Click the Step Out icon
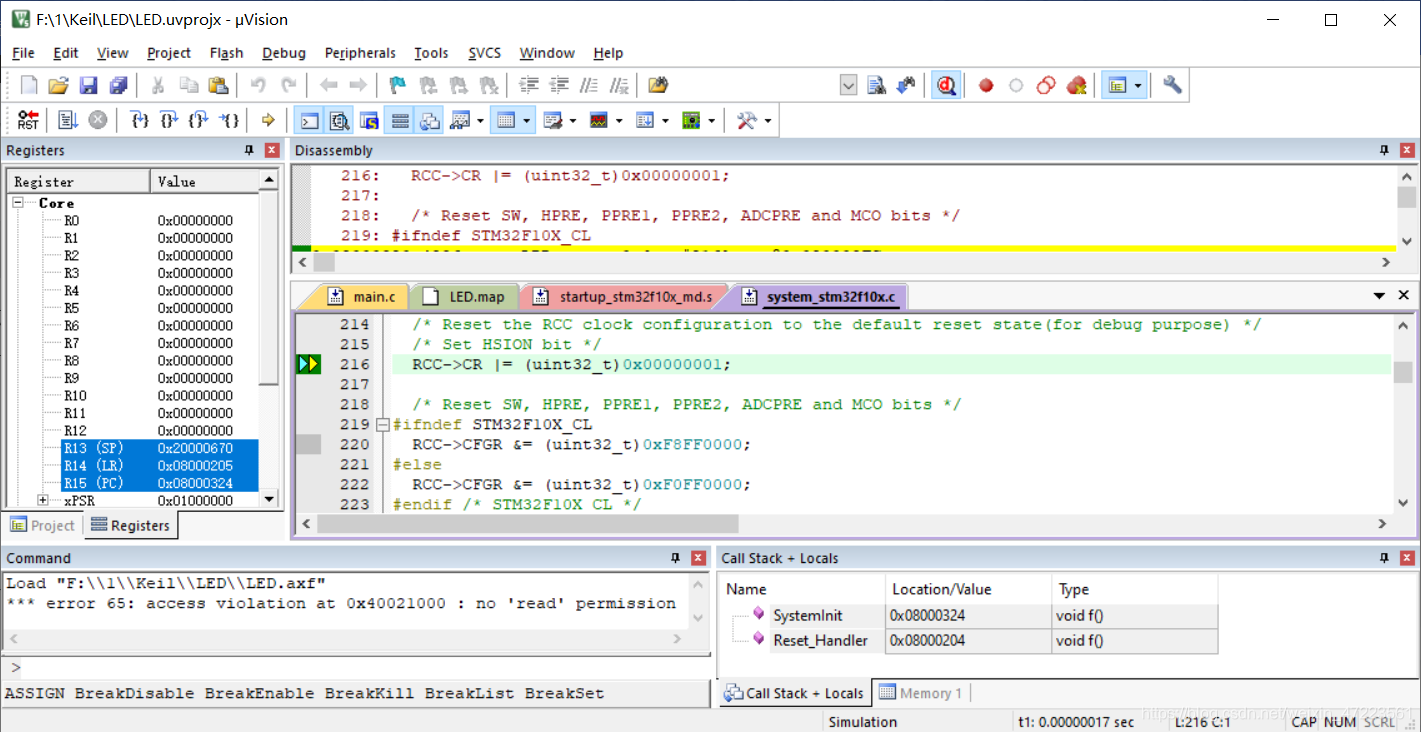This screenshot has height=732, width=1421. (200, 121)
